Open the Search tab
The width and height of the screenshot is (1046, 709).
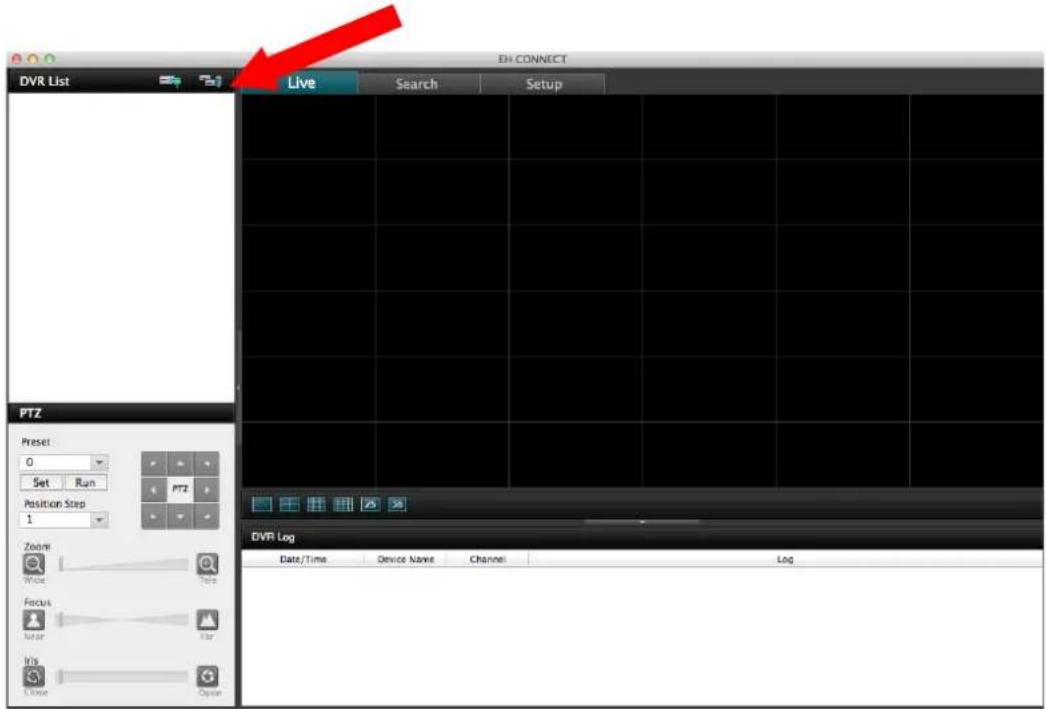[x=416, y=84]
